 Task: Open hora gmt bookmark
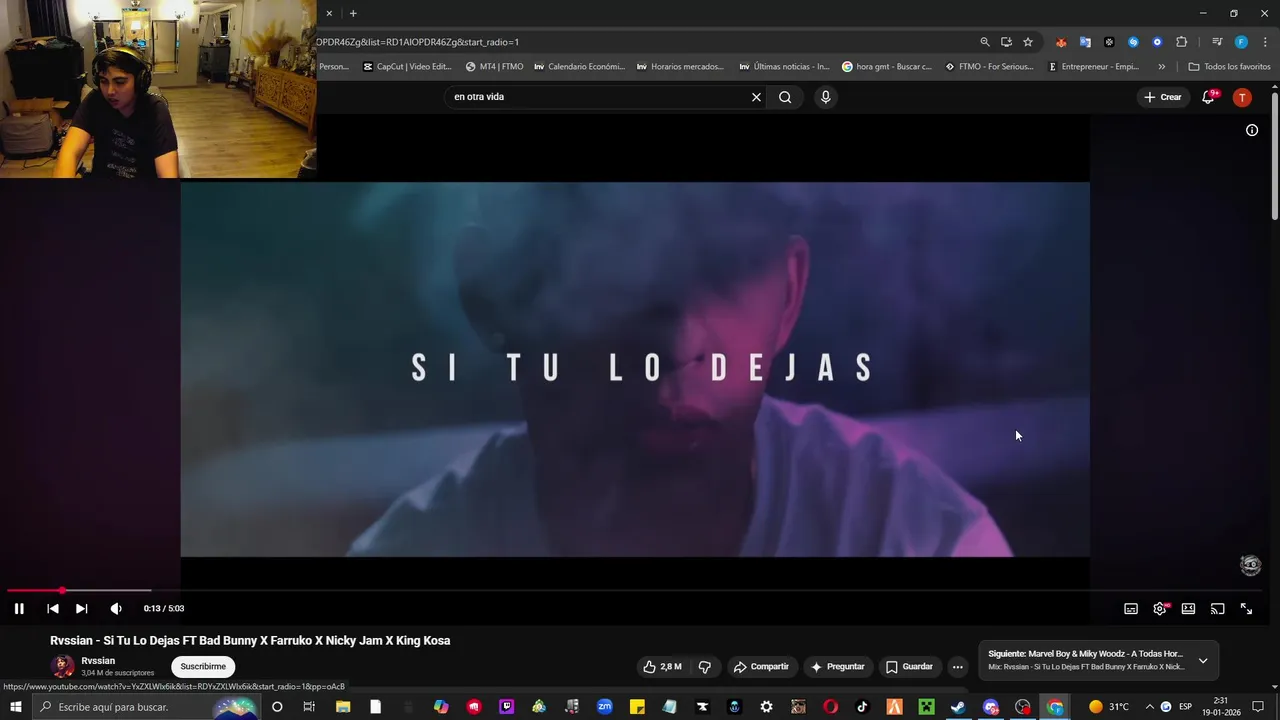(x=886, y=67)
